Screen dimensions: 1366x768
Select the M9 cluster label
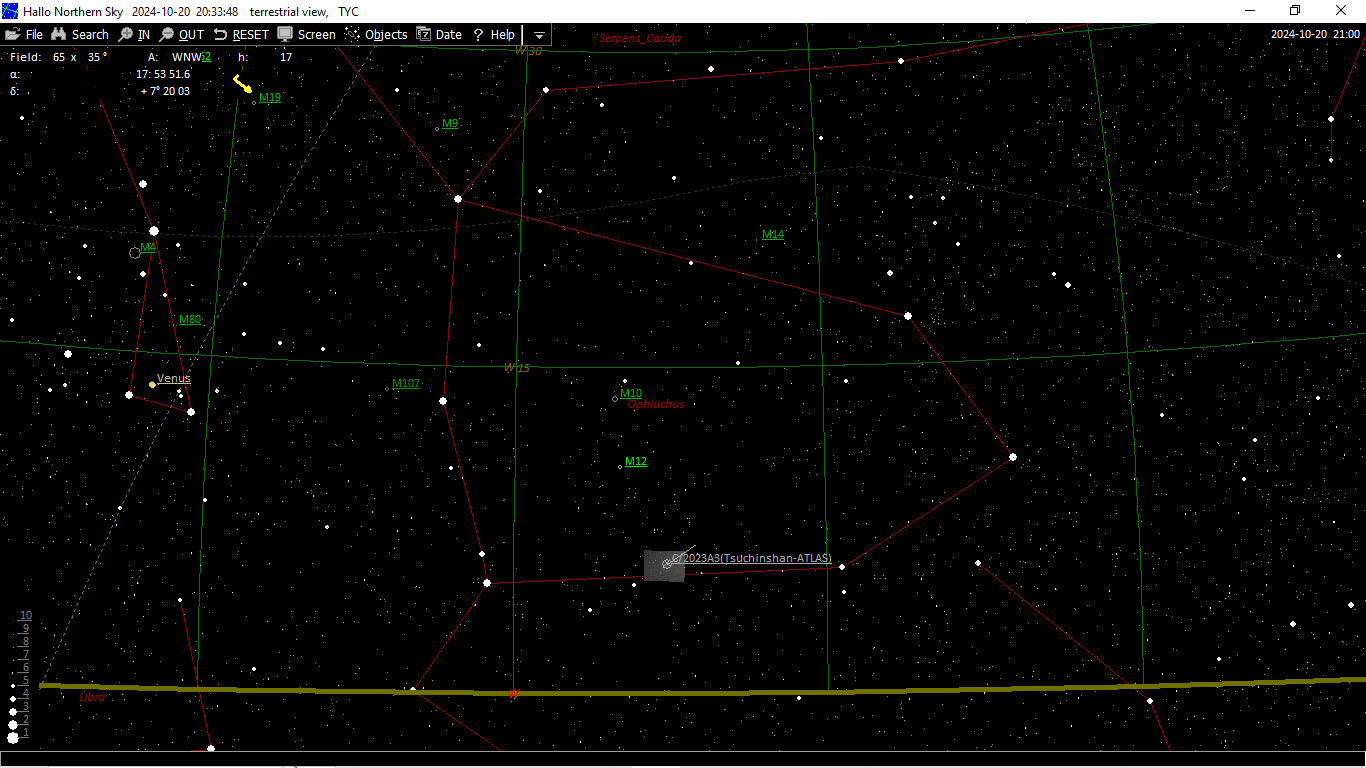click(x=450, y=124)
